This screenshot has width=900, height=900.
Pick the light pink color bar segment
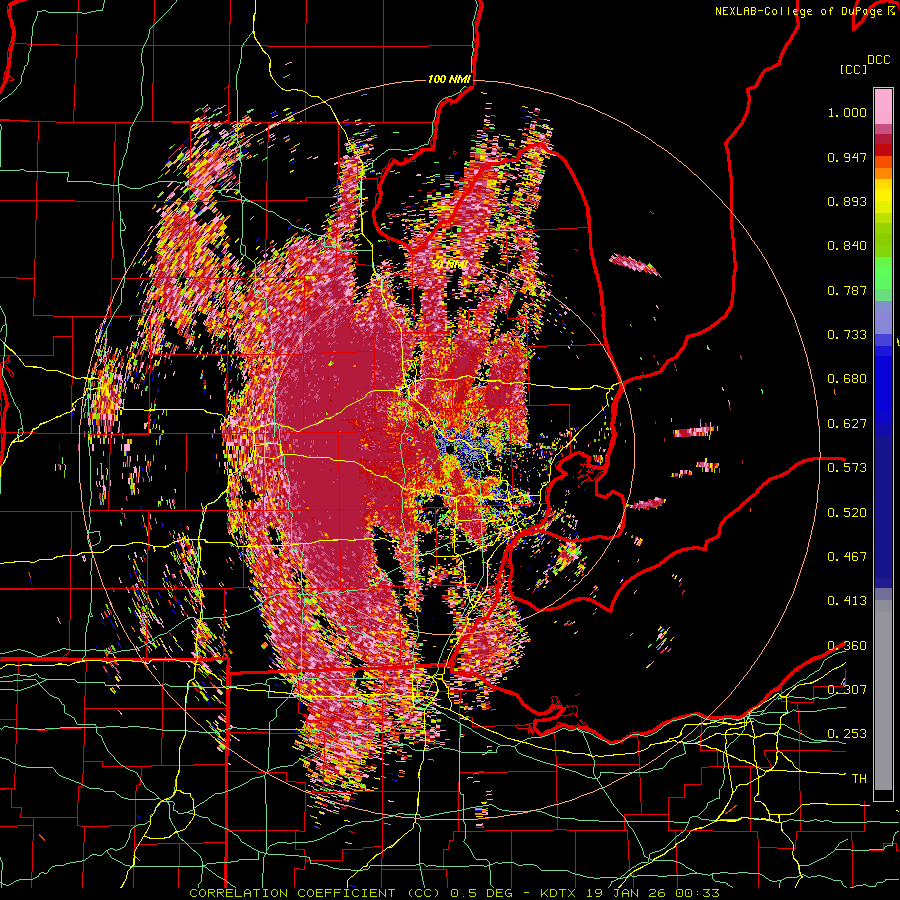883,106
